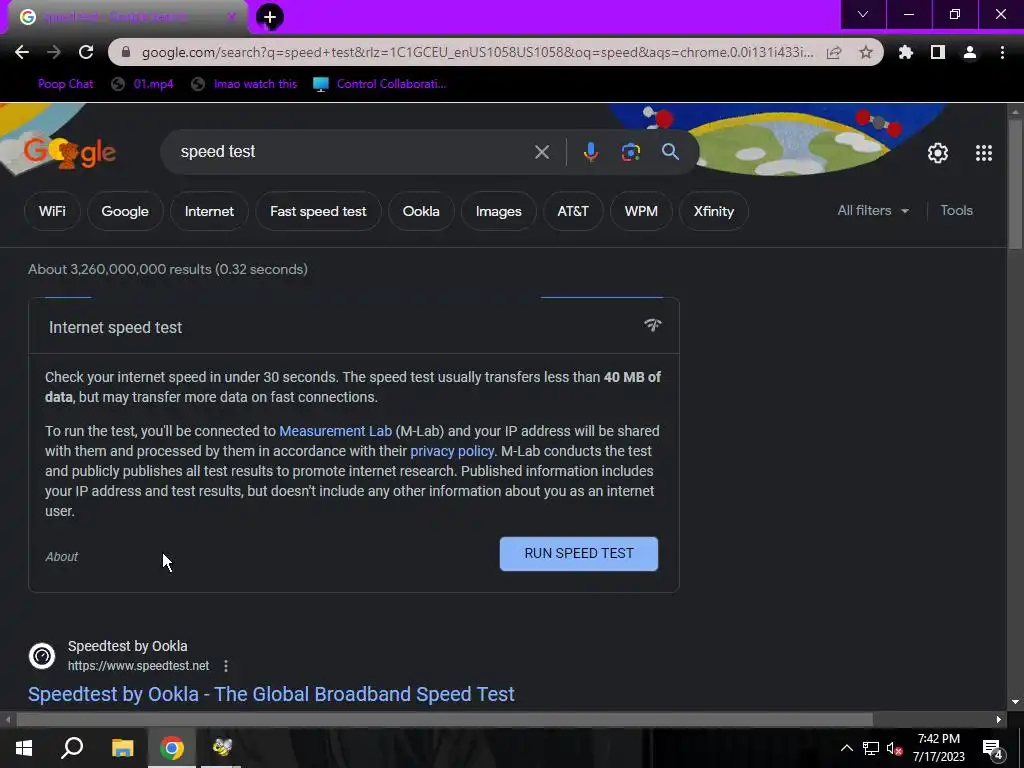
Task: Select the Fast speed test chip
Action: pyautogui.click(x=318, y=211)
